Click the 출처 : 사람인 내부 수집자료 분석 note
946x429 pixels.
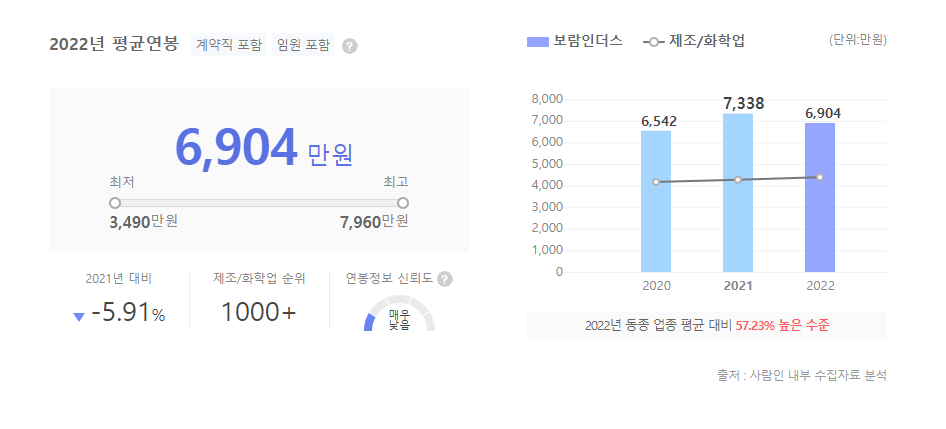coord(802,375)
